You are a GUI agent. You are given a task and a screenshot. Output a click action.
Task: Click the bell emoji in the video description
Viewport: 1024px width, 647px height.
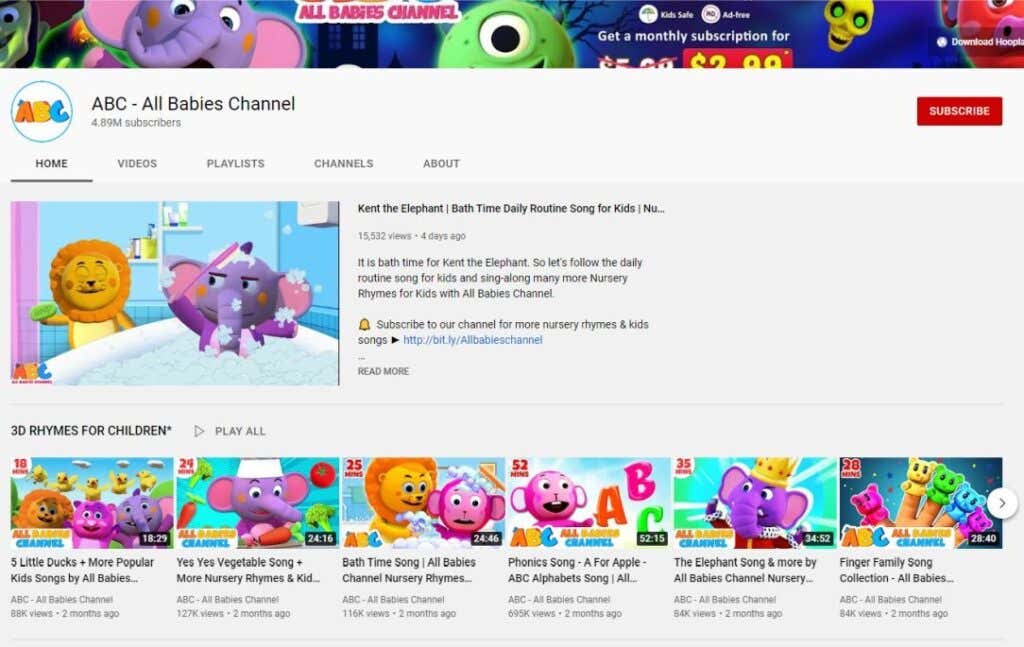pyautogui.click(x=364, y=323)
